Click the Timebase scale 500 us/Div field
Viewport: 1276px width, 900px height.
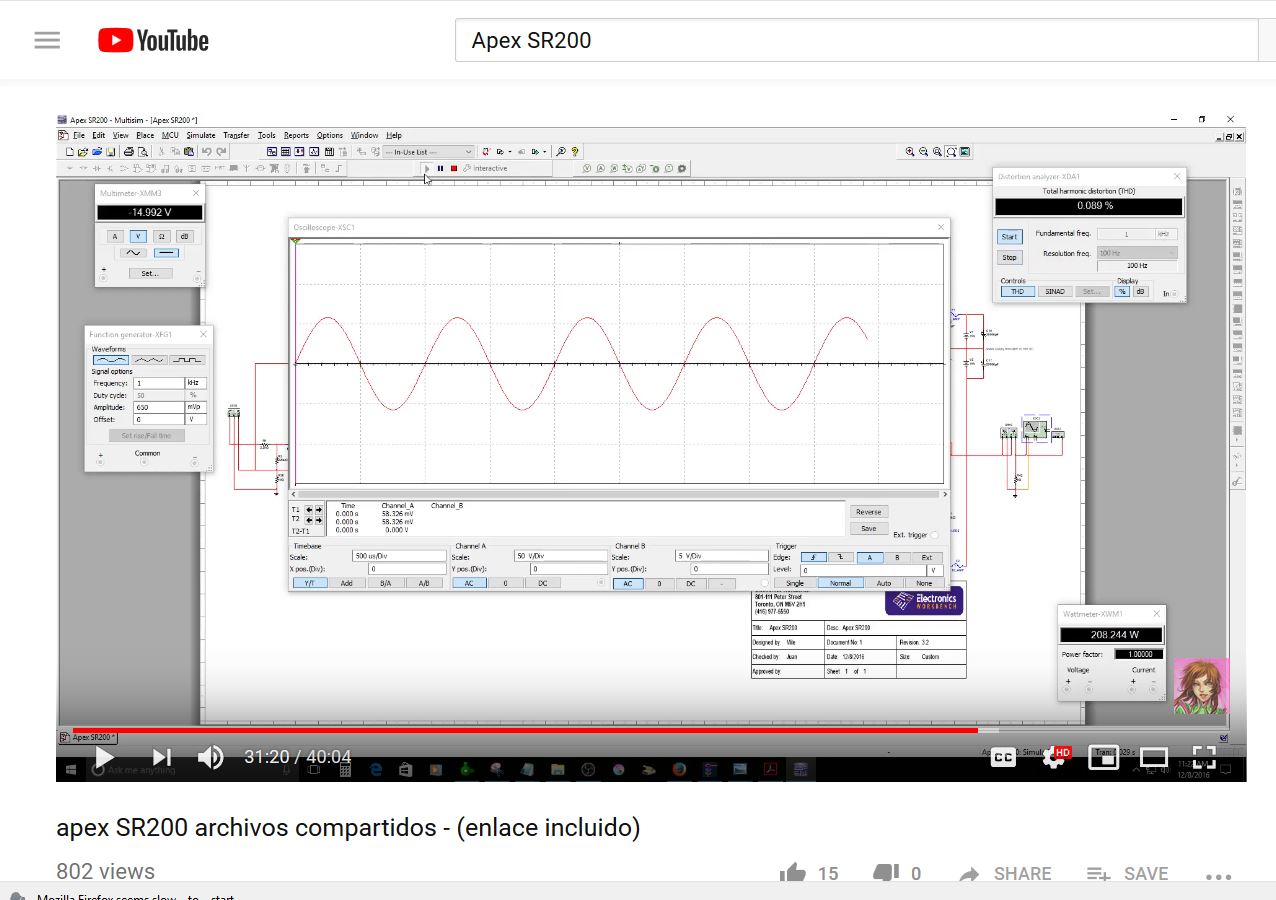(x=398, y=556)
